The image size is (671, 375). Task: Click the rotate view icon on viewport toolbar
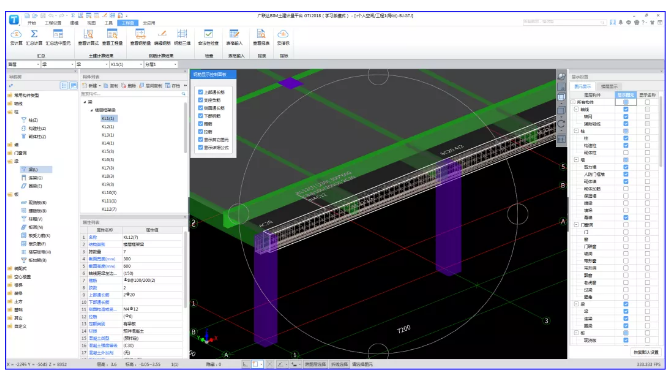tap(561, 125)
